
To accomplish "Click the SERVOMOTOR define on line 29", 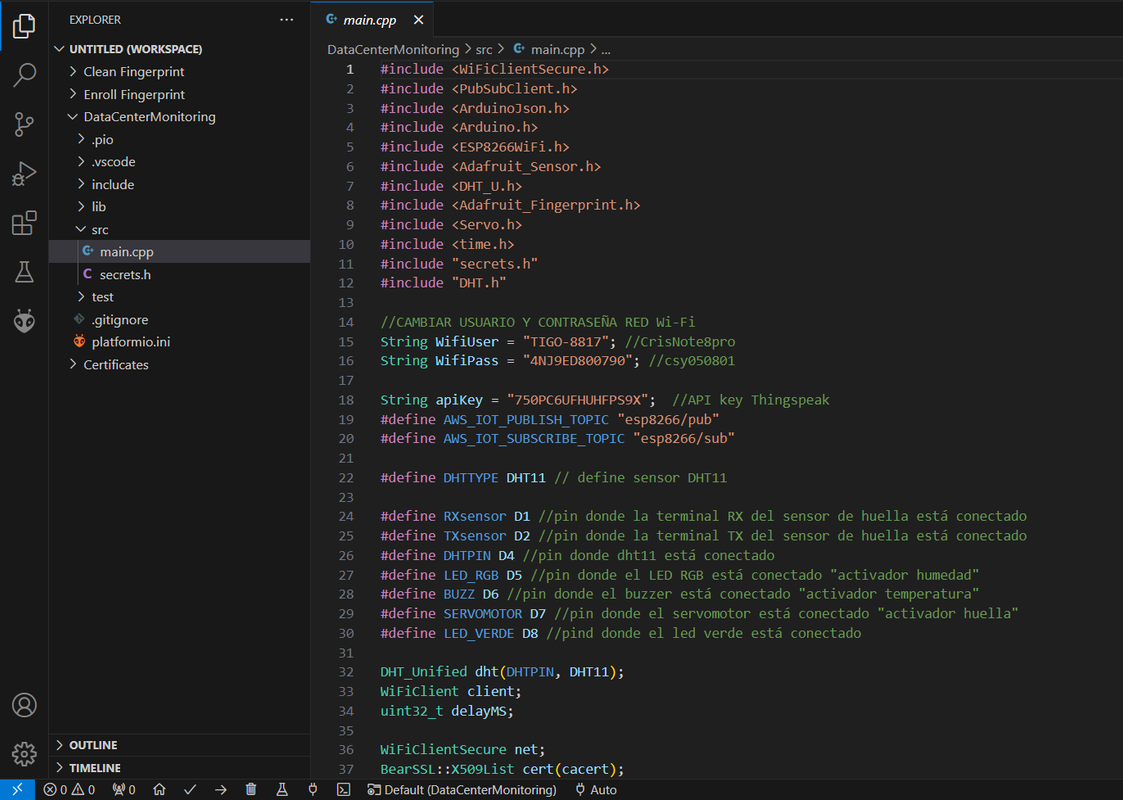I will (483, 614).
